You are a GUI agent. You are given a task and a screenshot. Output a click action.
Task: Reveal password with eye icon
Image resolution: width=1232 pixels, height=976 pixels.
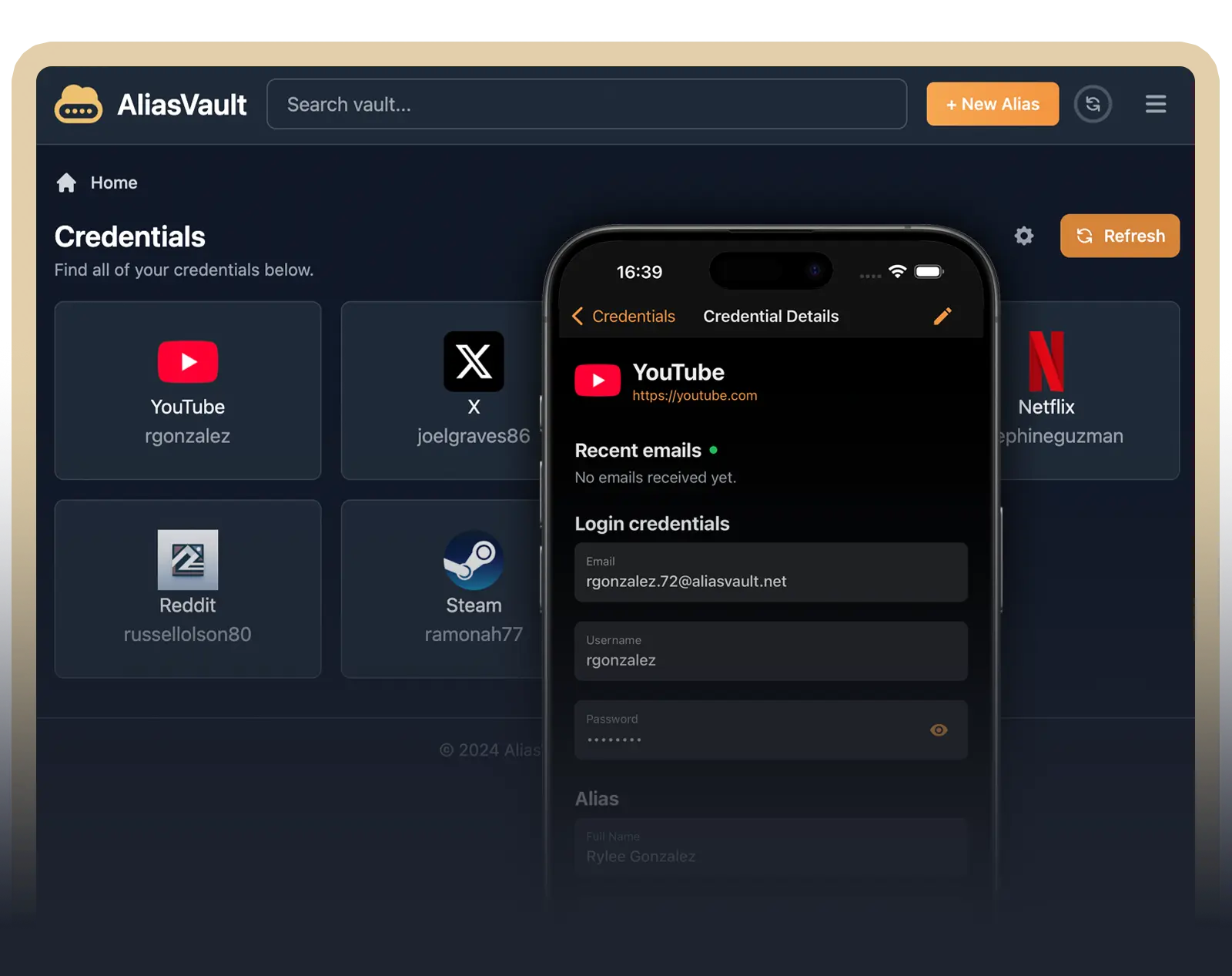point(939,730)
